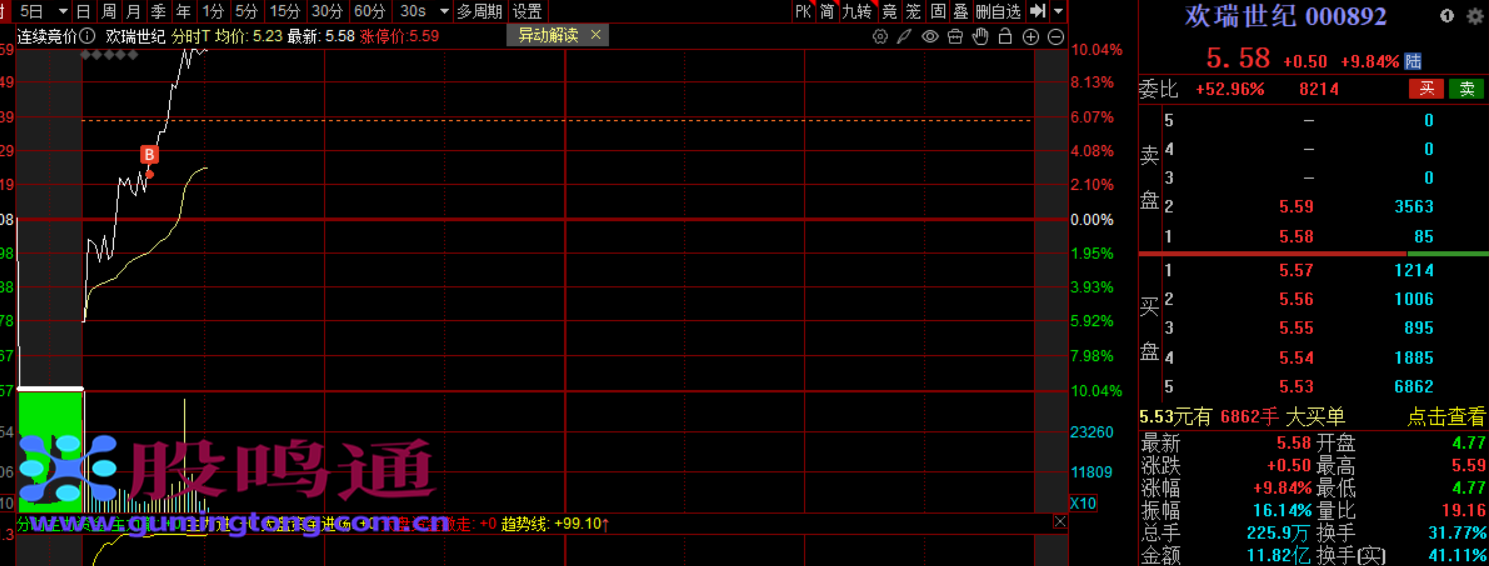The width and height of the screenshot is (1489, 566).
Task: Toggle the PK compare mode
Action: click(x=803, y=11)
